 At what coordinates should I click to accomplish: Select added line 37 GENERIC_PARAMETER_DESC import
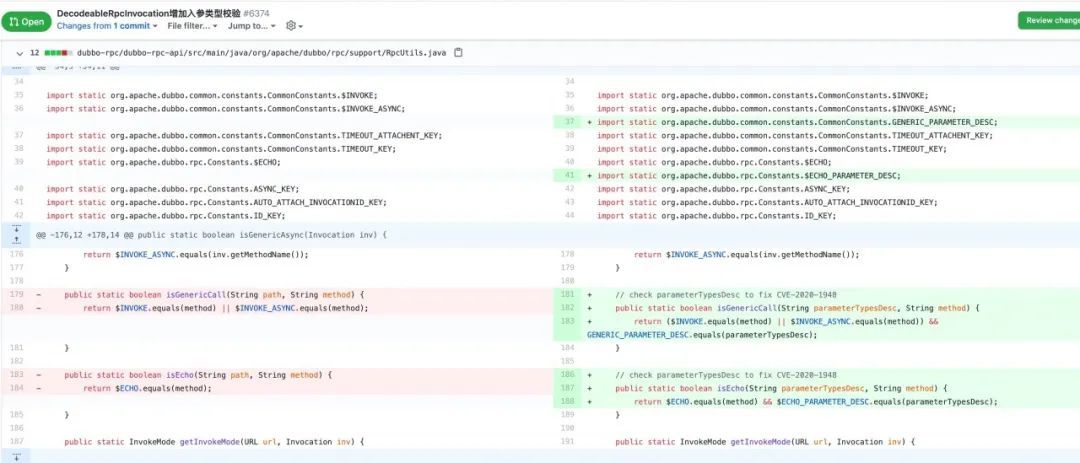568,122
